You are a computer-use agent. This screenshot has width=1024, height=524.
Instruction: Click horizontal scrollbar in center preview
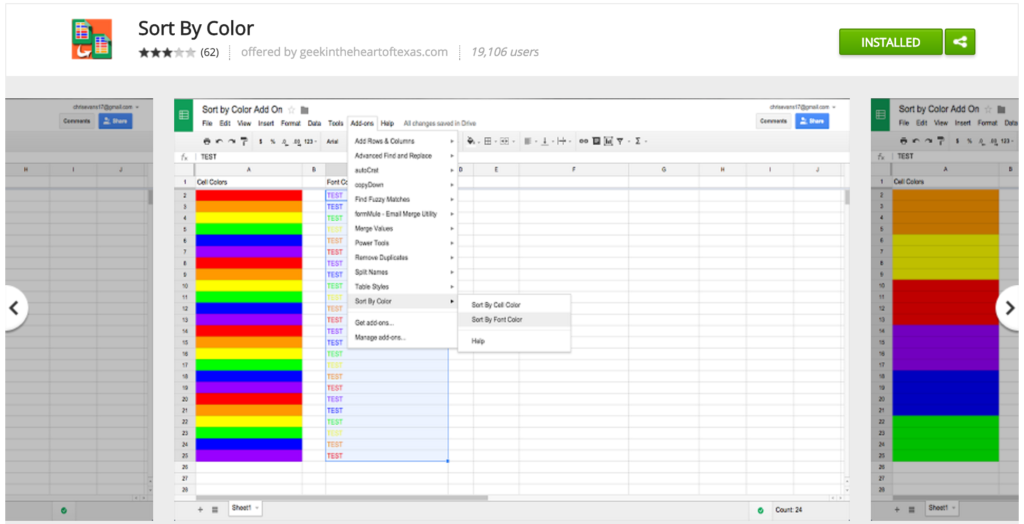click(x=341, y=498)
